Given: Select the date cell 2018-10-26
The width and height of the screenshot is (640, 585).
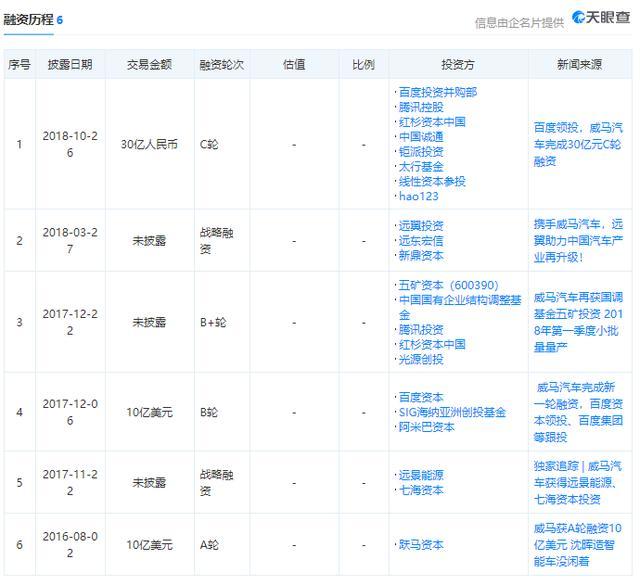Looking at the screenshot, I should point(70,144).
